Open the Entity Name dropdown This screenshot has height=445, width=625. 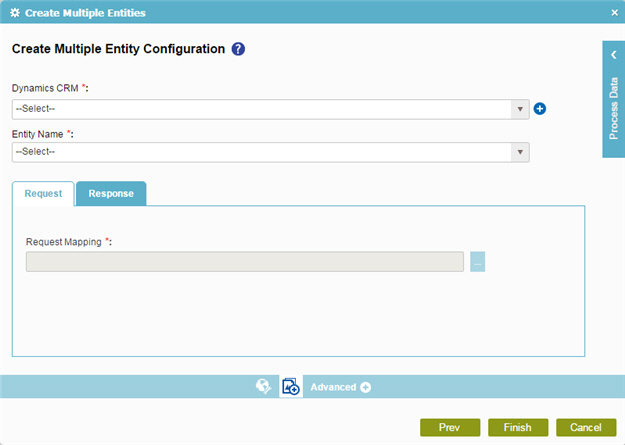pos(271,152)
